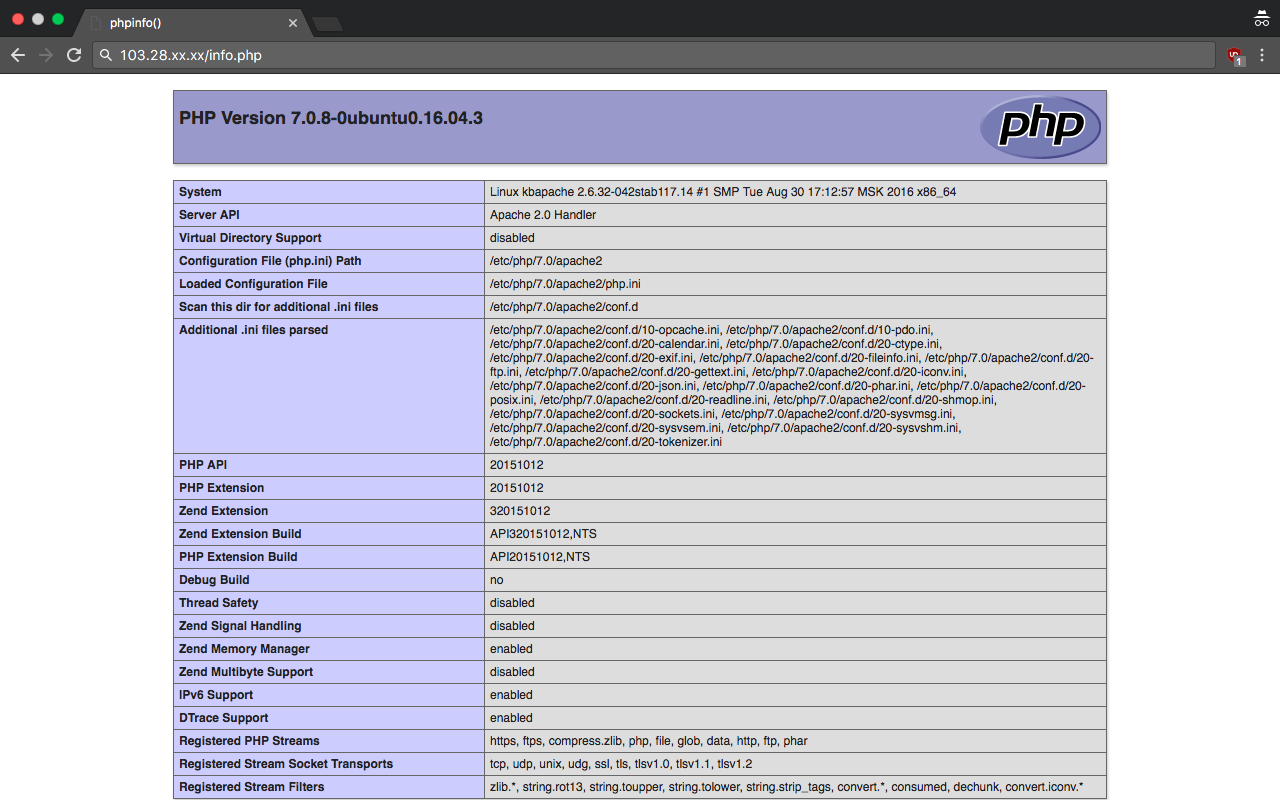Open a new tab next to phpinfo()
This screenshot has height=800, width=1280.
click(327, 23)
